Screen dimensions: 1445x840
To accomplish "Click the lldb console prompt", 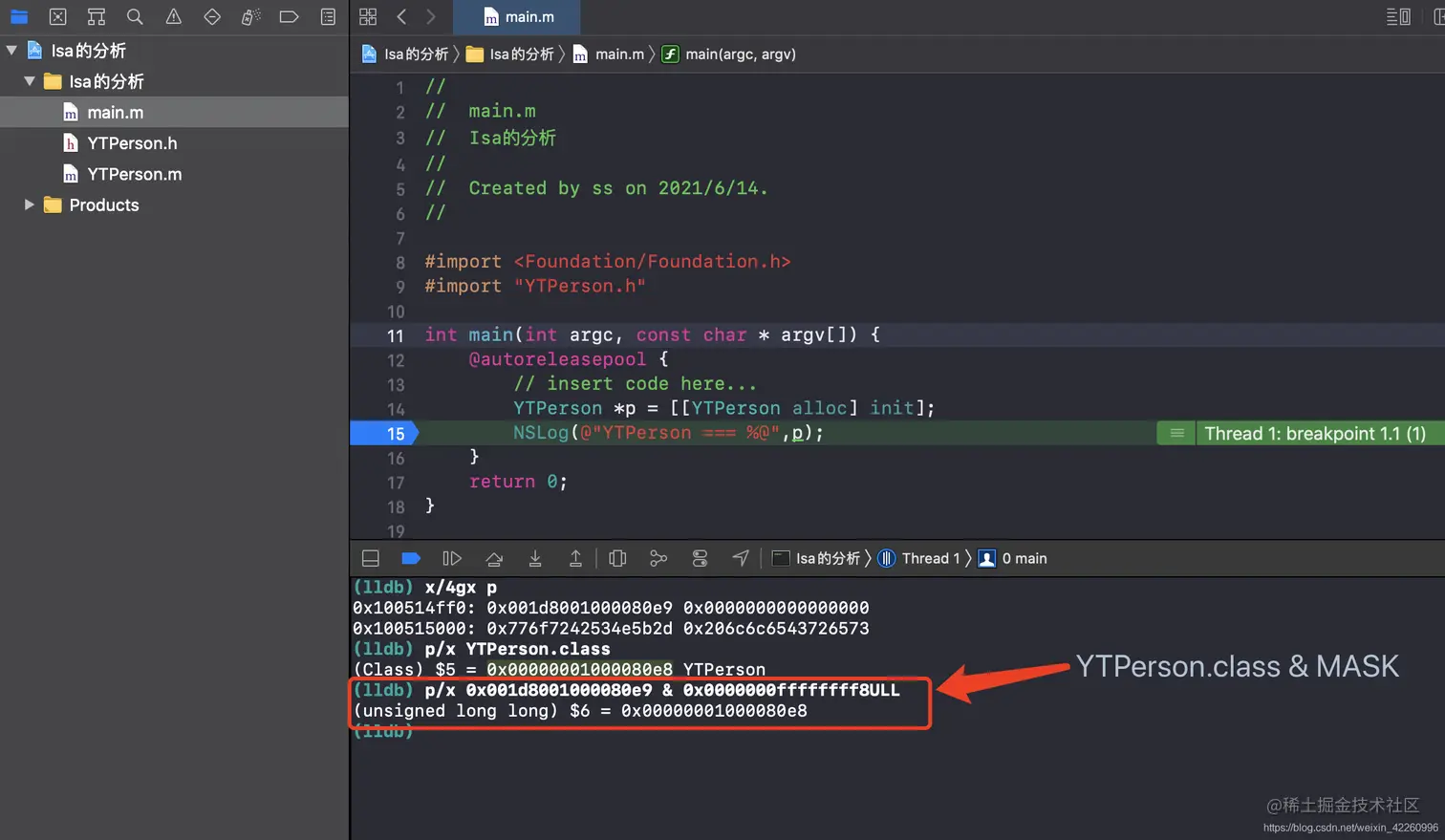I will (x=383, y=731).
